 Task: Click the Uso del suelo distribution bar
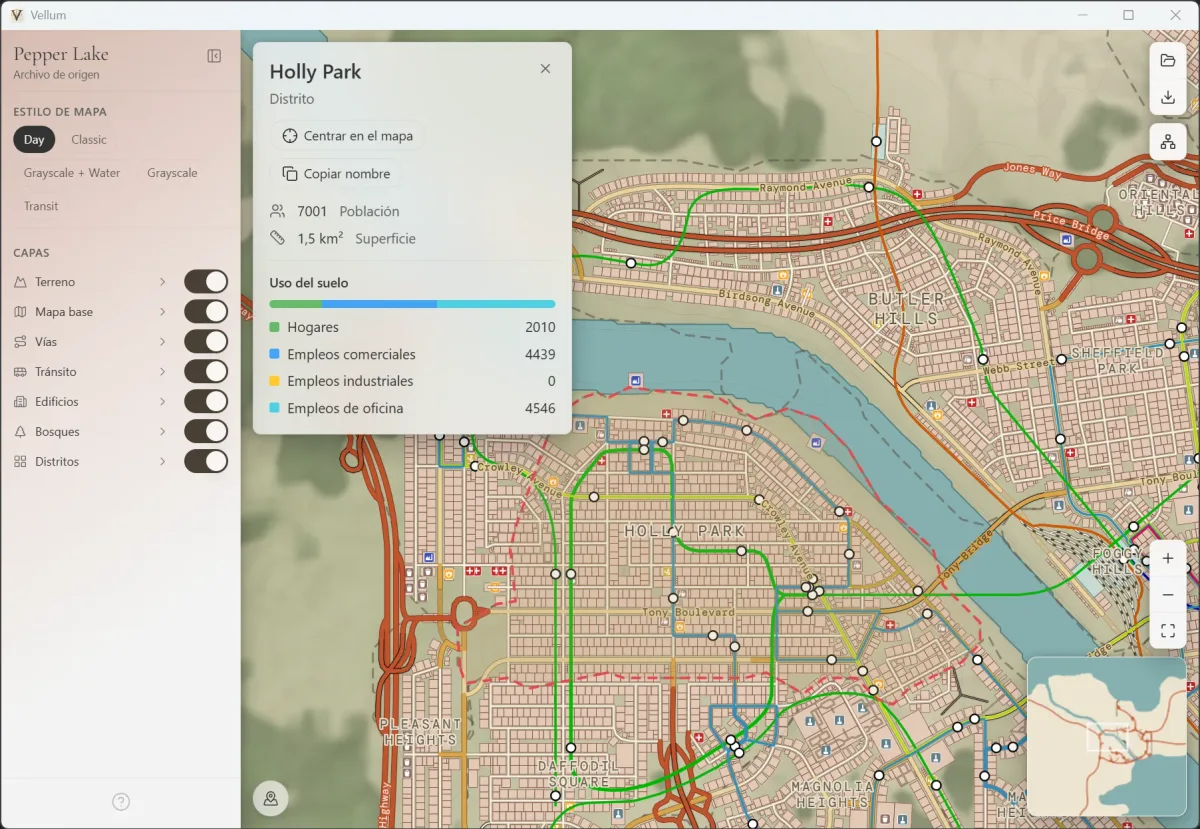click(412, 304)
